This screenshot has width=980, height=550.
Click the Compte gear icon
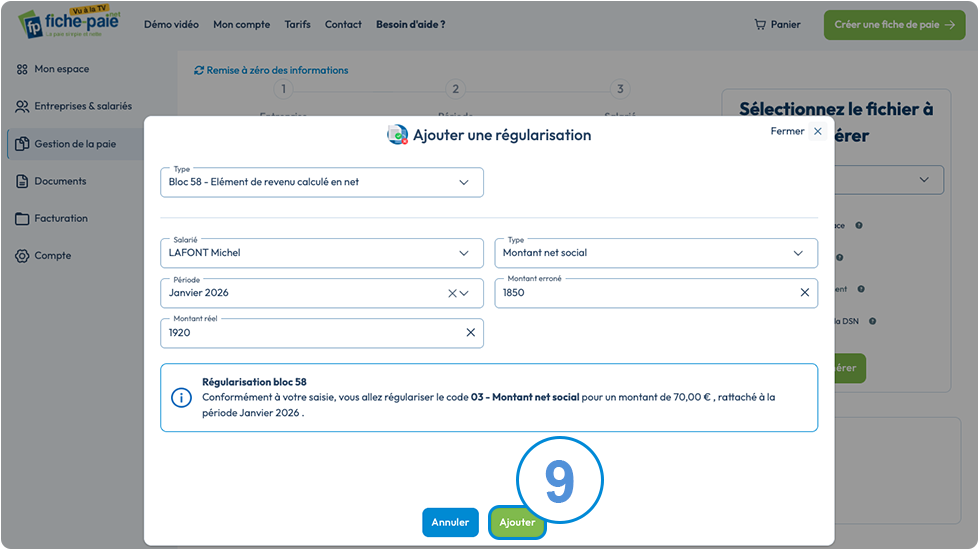pos(22,256)
